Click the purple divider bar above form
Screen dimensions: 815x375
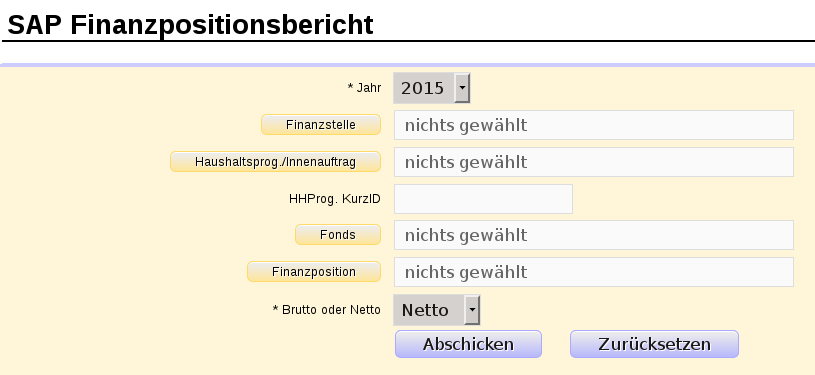tap(408, 65)
